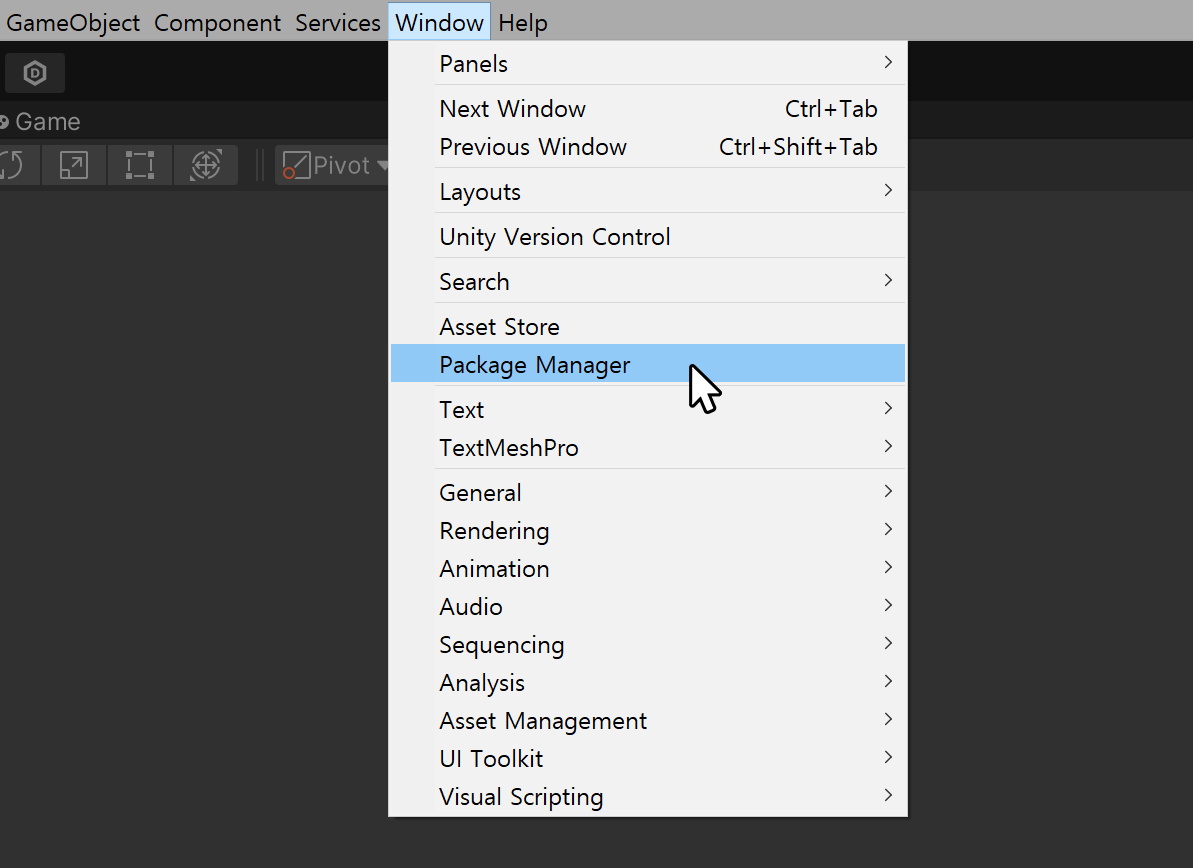1193x868 pixels.
Task: Select the Rotate tool icon
Action: [14, 165]
